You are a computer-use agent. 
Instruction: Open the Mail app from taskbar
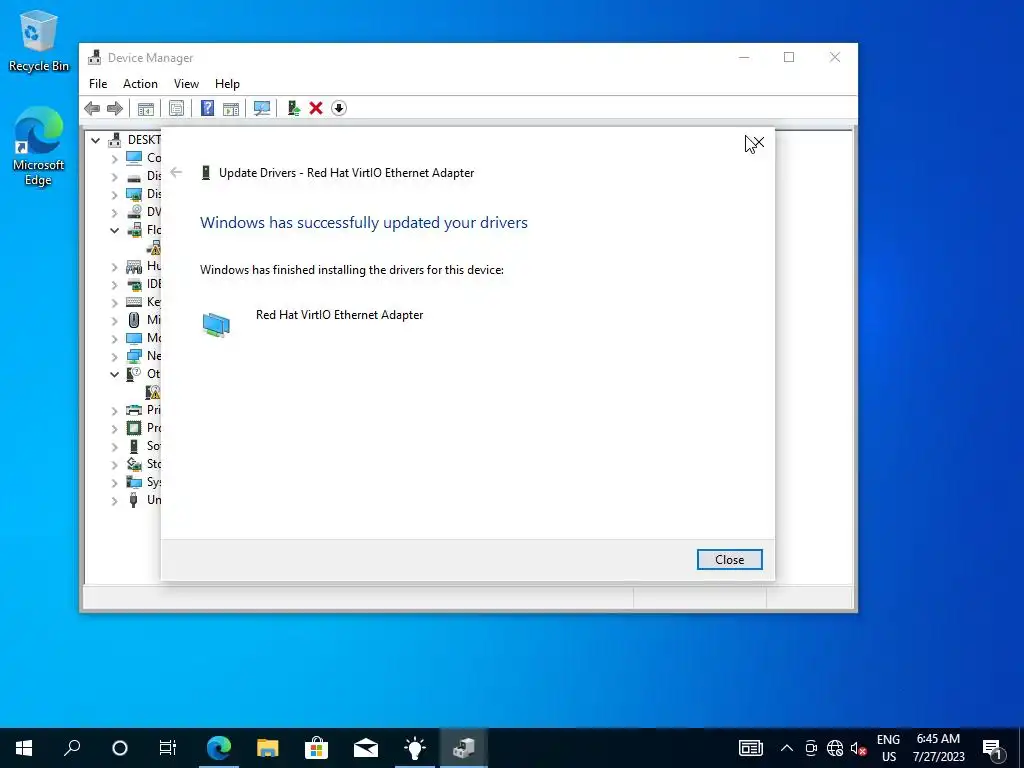pos(366,748)
